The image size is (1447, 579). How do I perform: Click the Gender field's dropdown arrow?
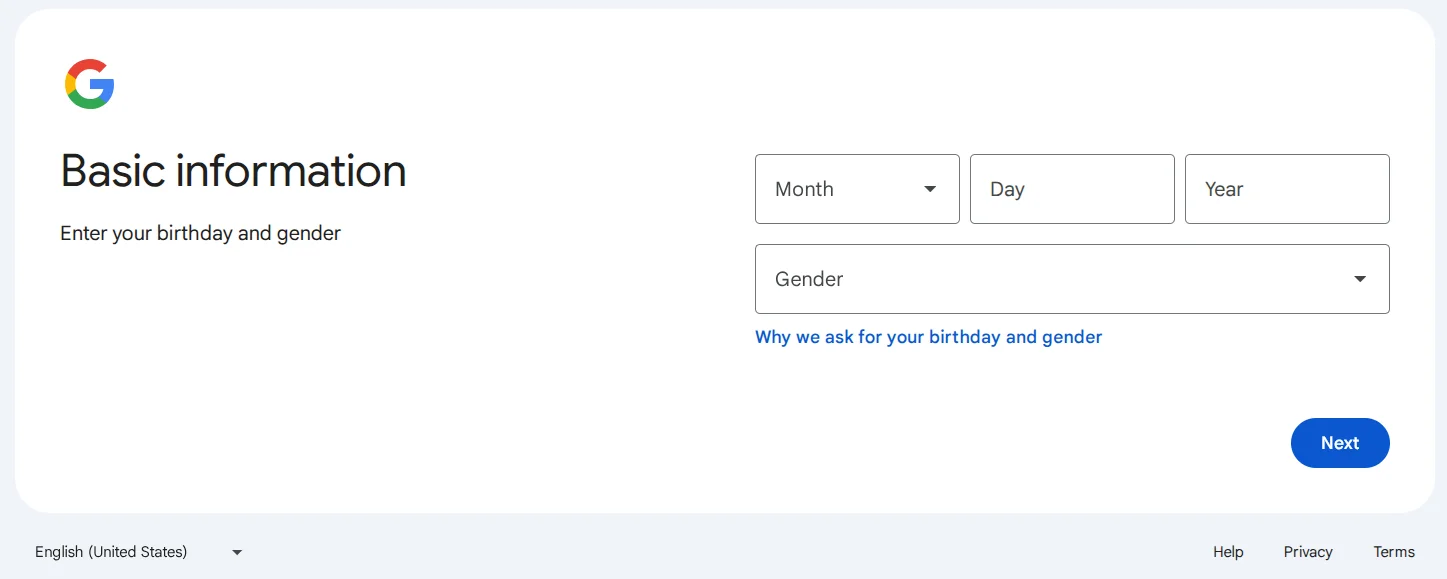[1360, 279]
